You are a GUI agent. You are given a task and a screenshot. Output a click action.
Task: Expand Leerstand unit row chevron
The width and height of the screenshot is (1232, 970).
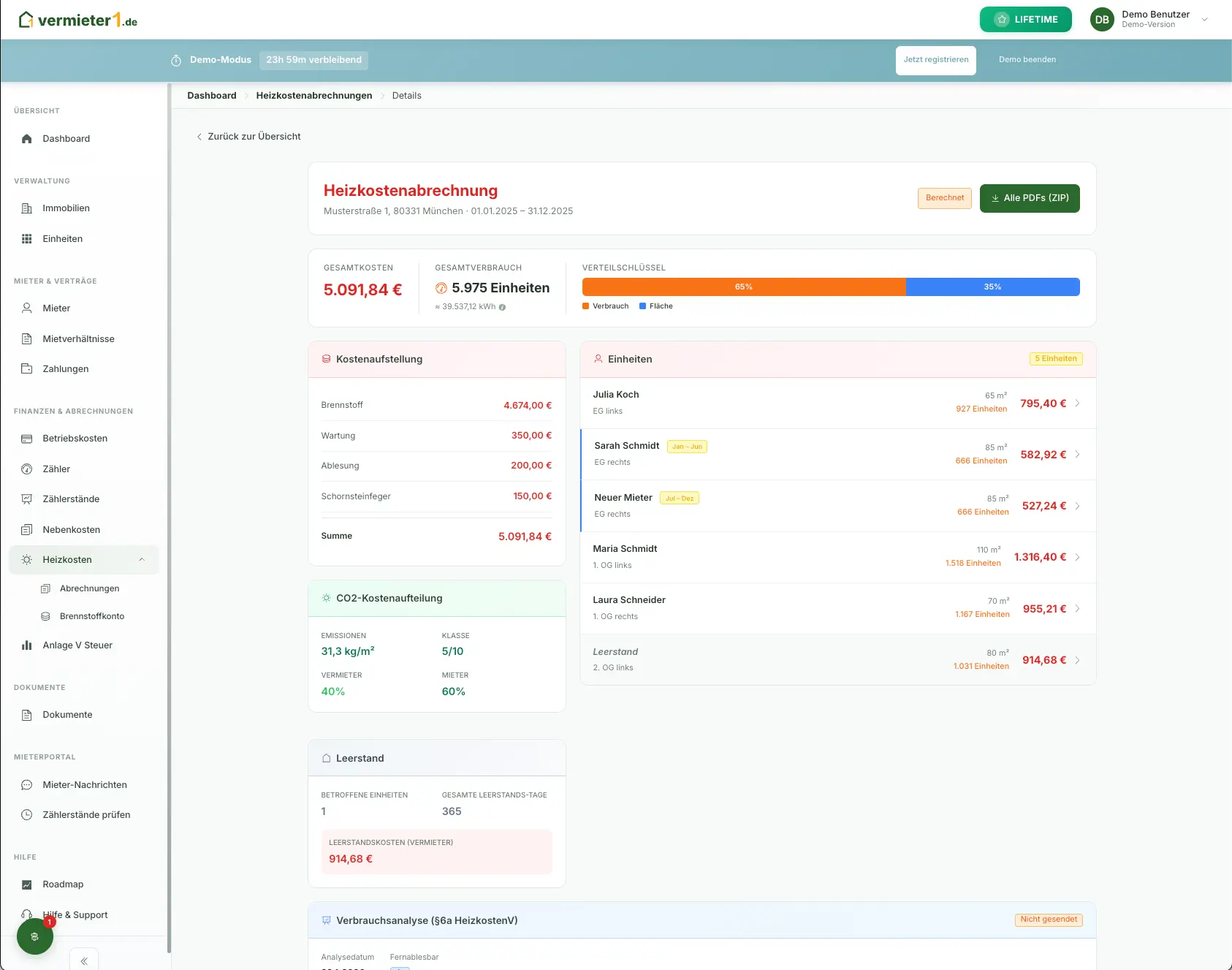pos(1077,660)
